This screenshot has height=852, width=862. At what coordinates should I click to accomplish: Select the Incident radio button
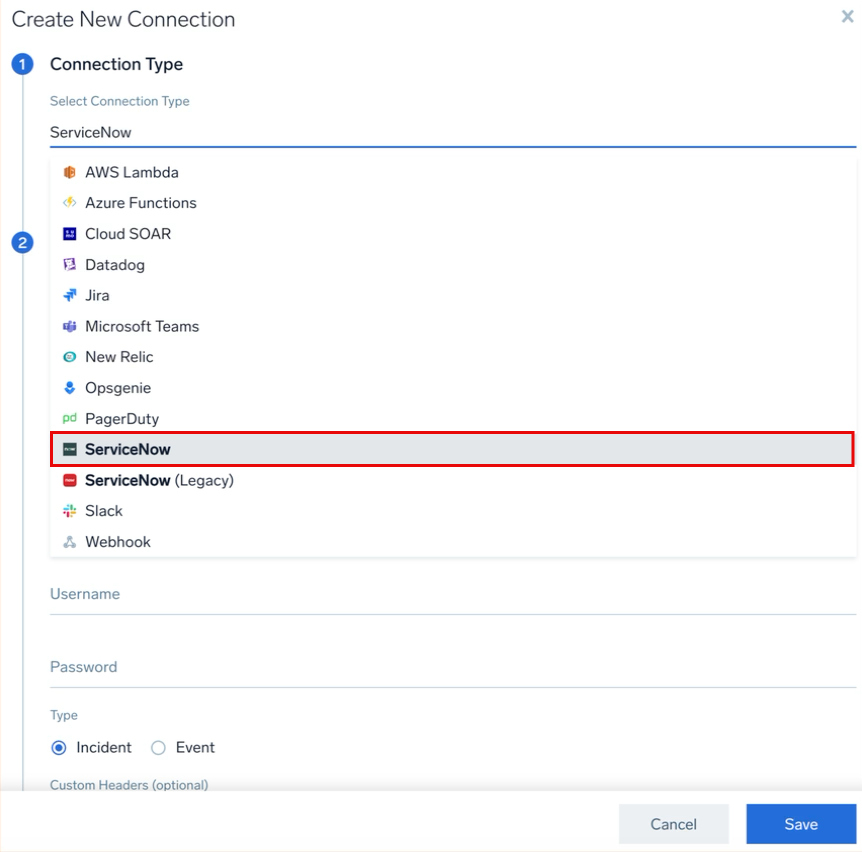click(x=59, y=748)
